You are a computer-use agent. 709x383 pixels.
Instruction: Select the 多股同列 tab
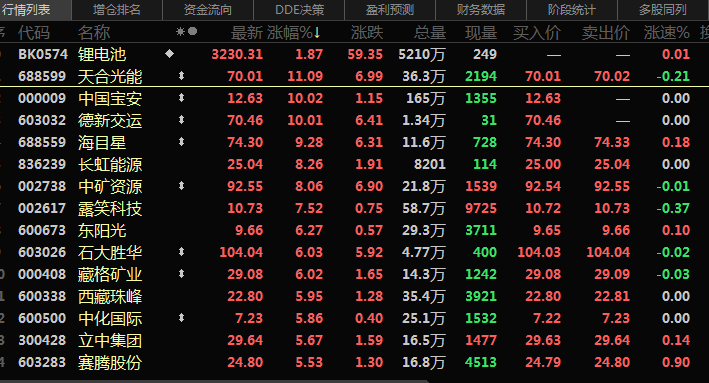point(663,9)
